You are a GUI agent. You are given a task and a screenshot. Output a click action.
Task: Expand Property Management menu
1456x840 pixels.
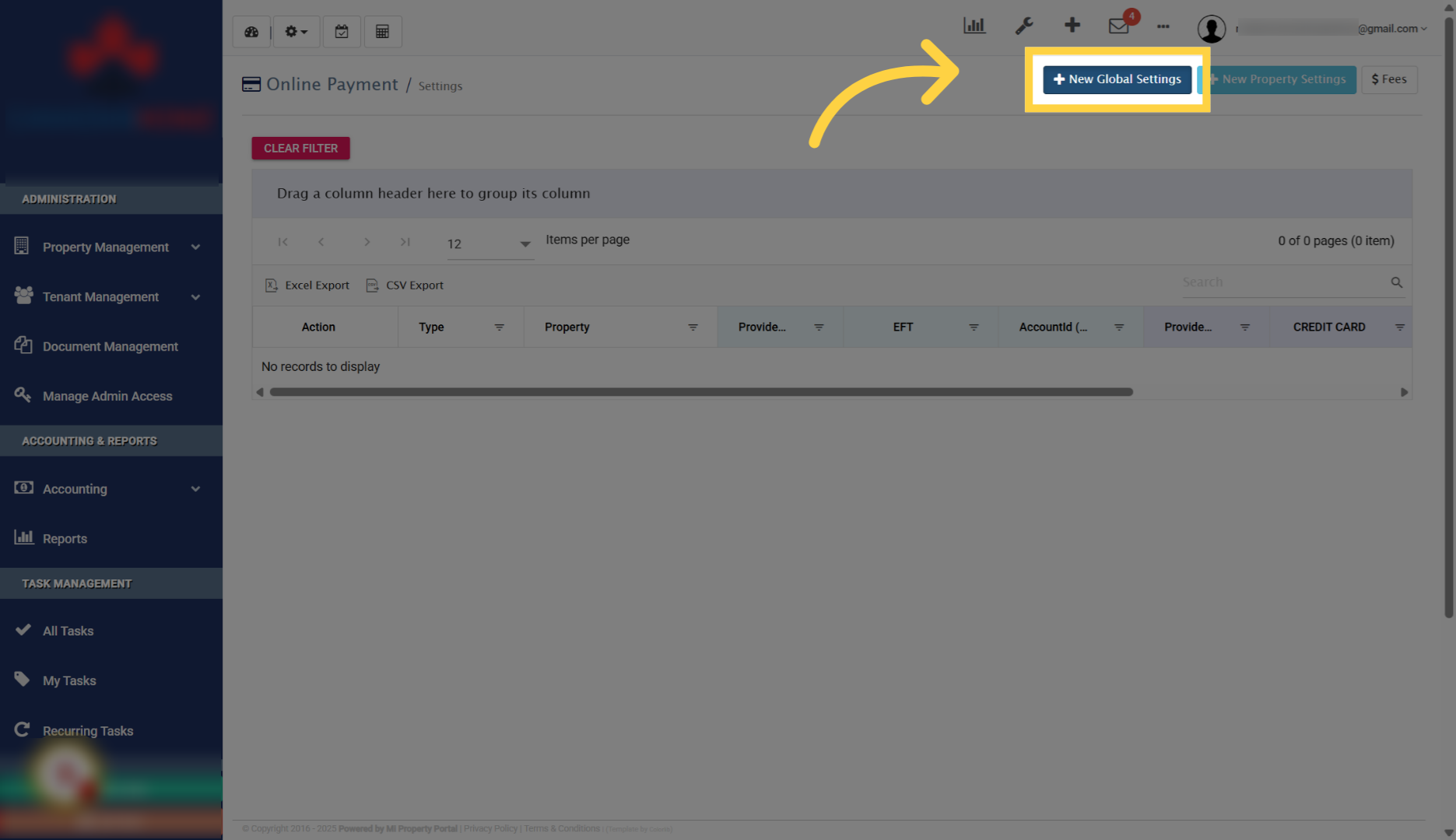[111, 247]
